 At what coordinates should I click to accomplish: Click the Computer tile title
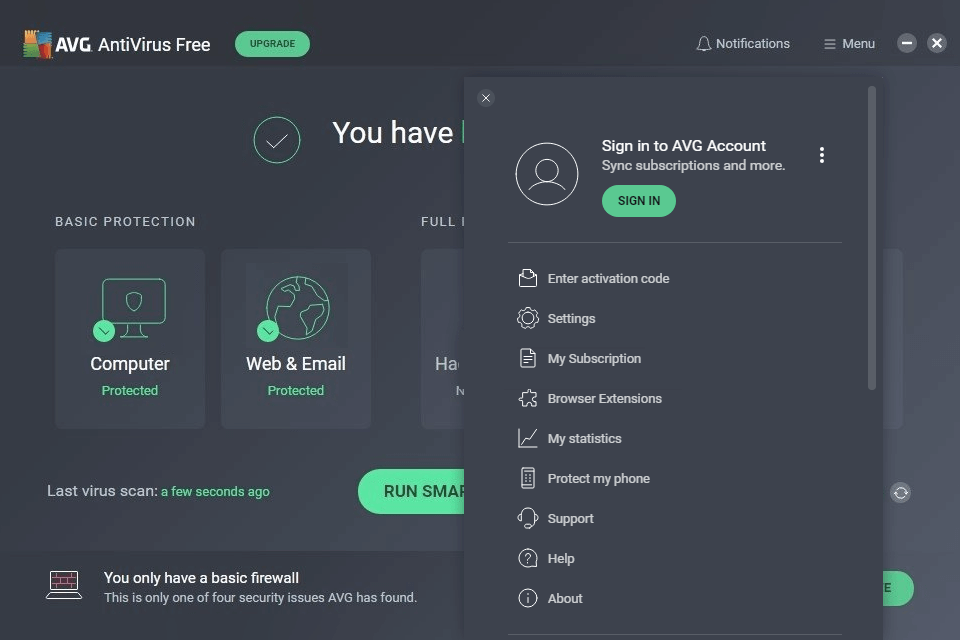pos(130,364)
